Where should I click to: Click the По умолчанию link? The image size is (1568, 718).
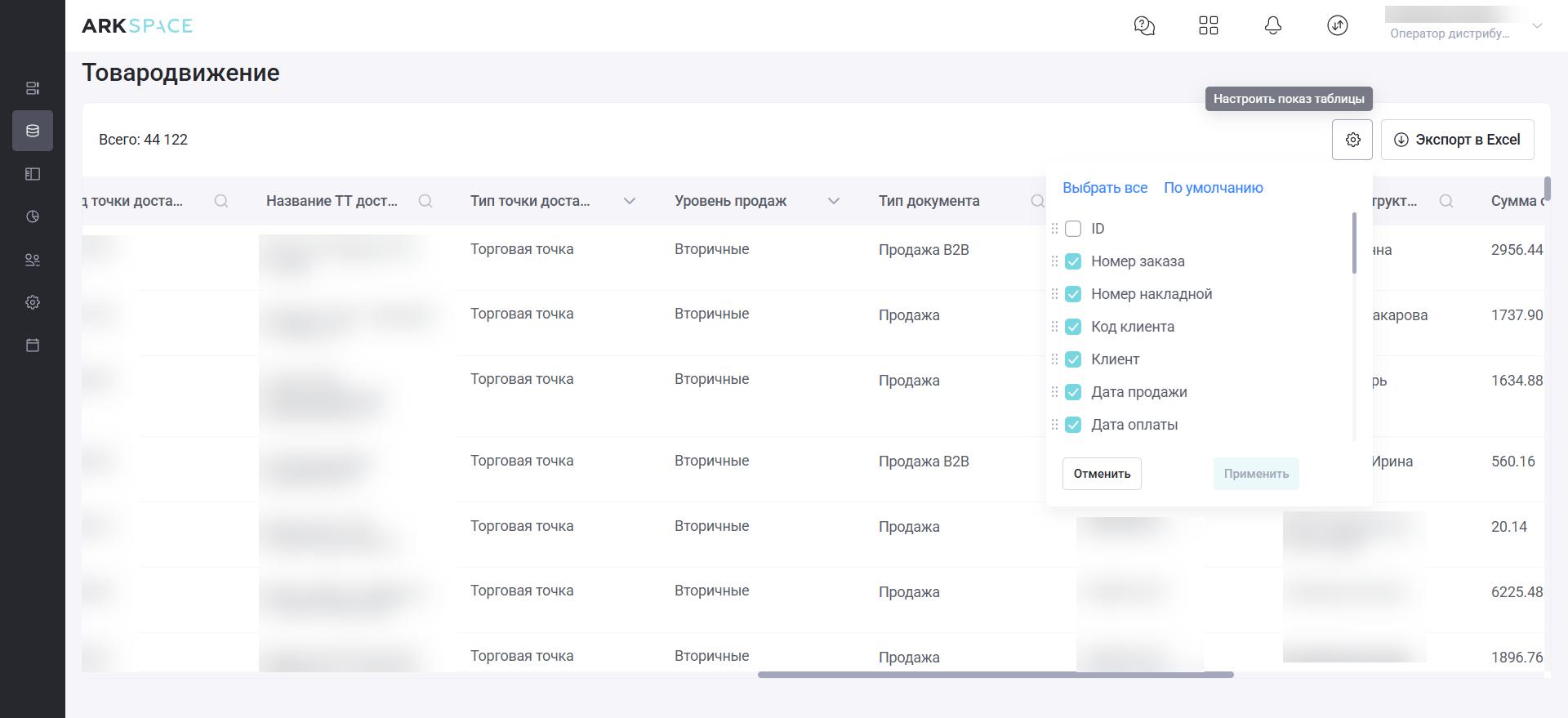point(1213,188)
